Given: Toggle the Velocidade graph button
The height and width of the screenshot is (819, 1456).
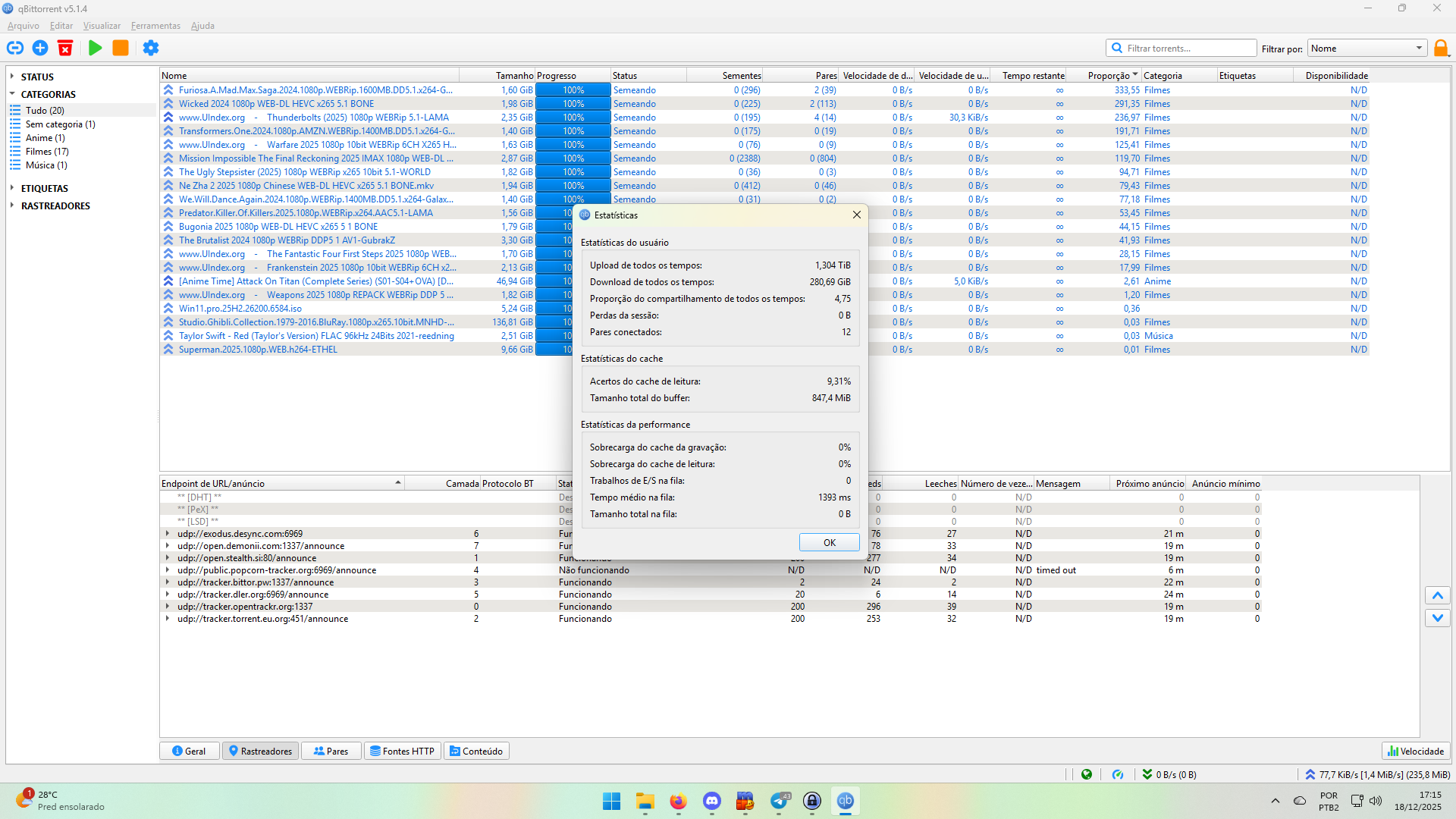Looking at the screenshot, I should tap(1415, 751).
